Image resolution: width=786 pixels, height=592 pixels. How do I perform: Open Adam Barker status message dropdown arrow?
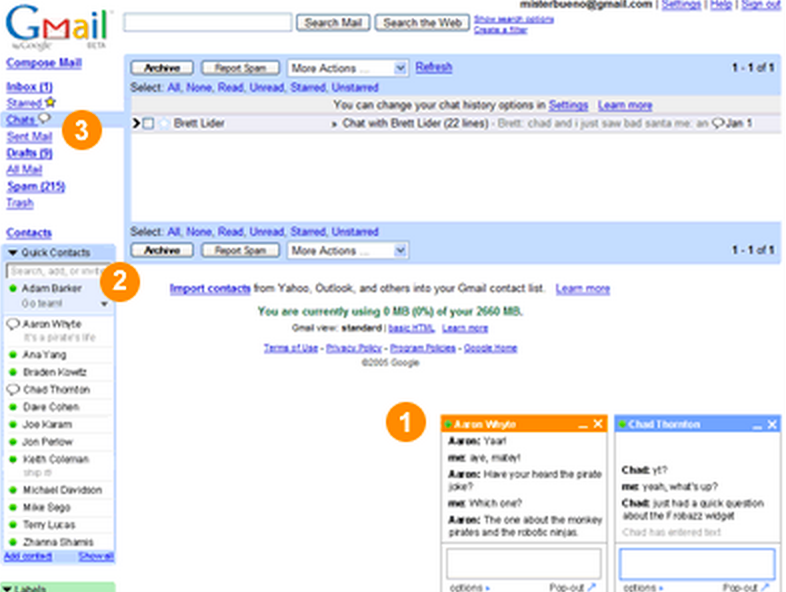coord(104,304)
